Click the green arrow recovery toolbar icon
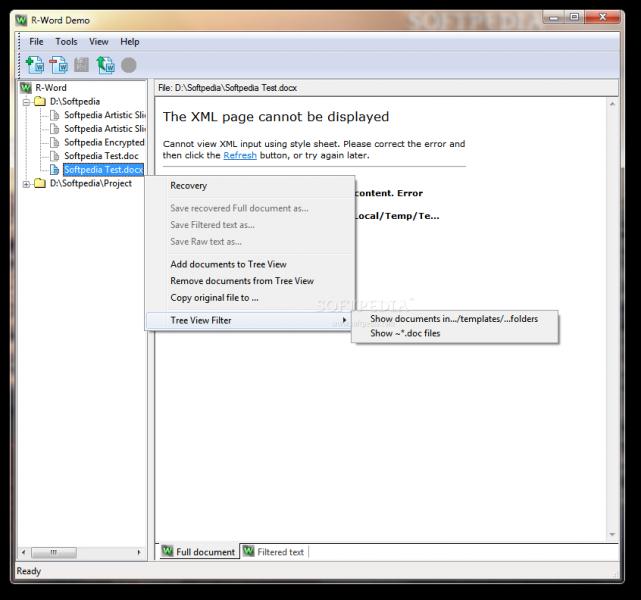641x600 pixels. pyautogui.click(x=105, y=65)
